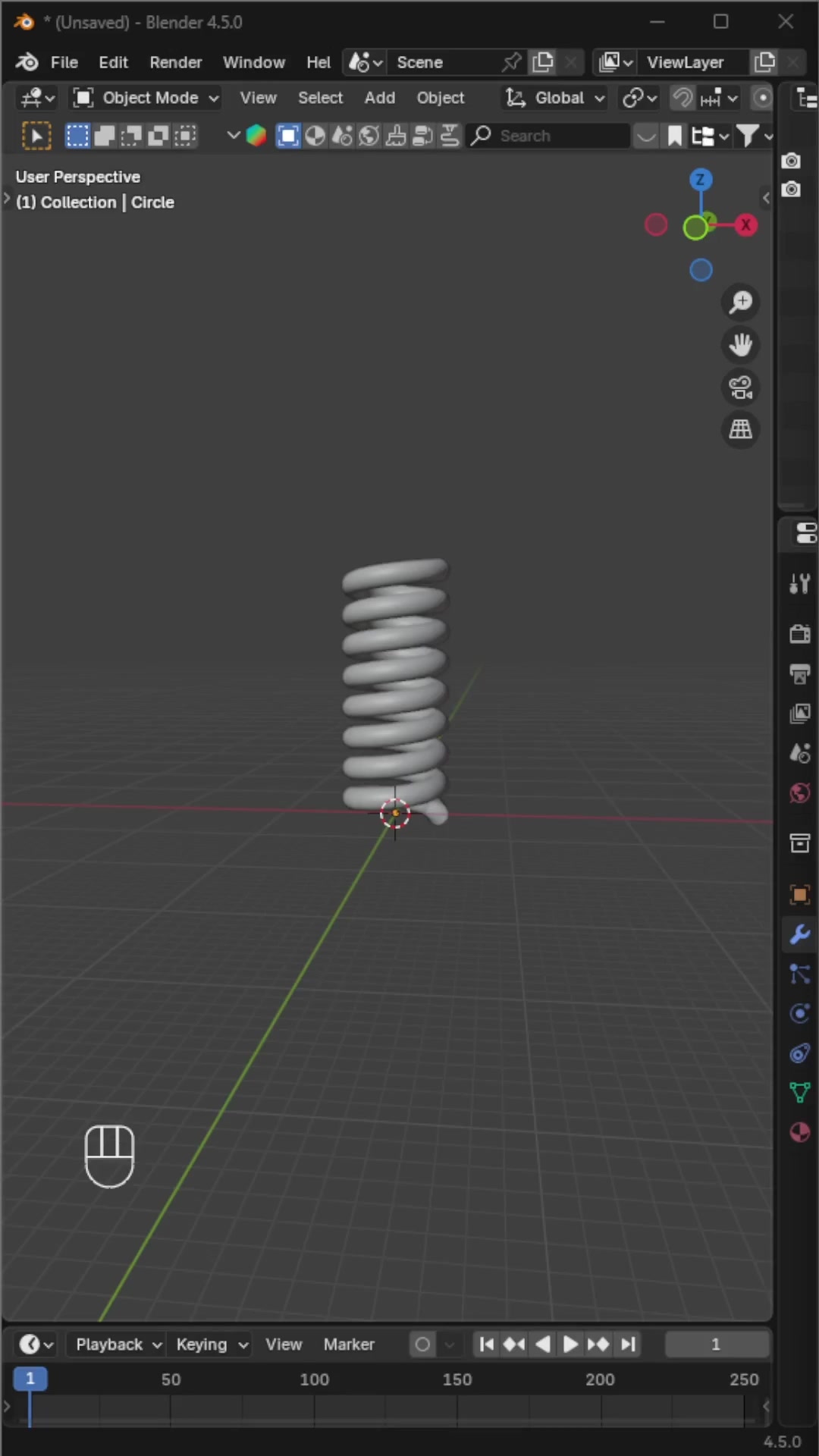Toggle the camera view icon in viewport
This screenshot has width=819, height=1456.
(740, 388)
